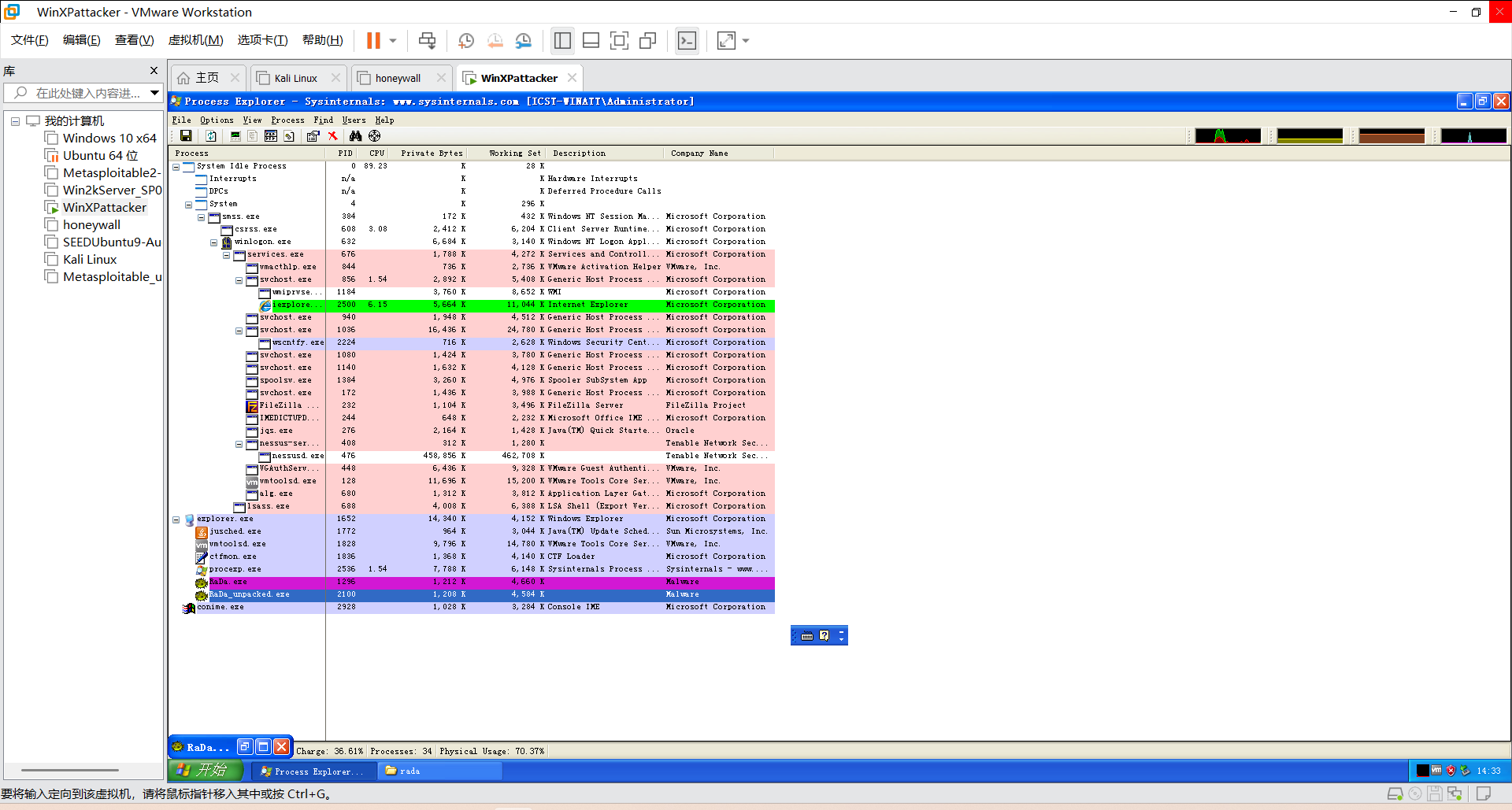Click the orange physical memory history graph
The height and width of the screenshot is (810, 1512).
pos(1392,136)
